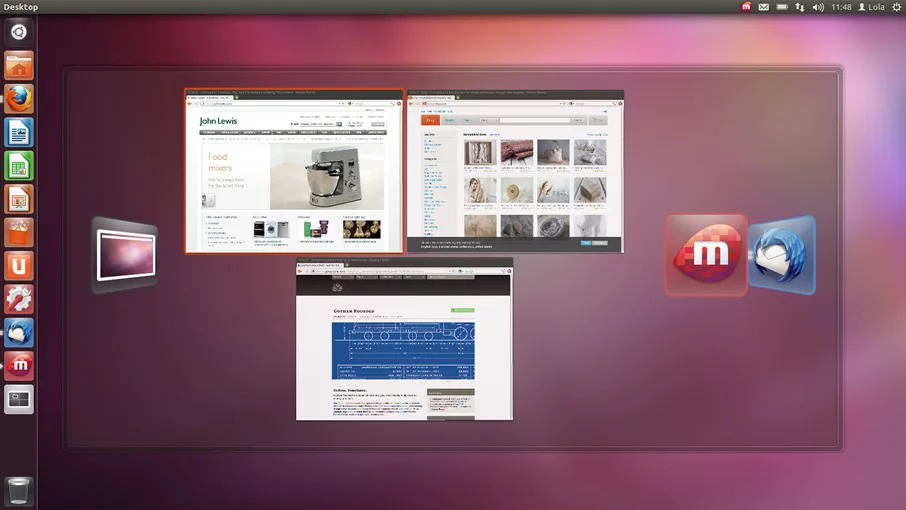Viewport: 906px width, 510px height.
Task: Open the mail messaging indicator
Action: click(x=764, y=7)
